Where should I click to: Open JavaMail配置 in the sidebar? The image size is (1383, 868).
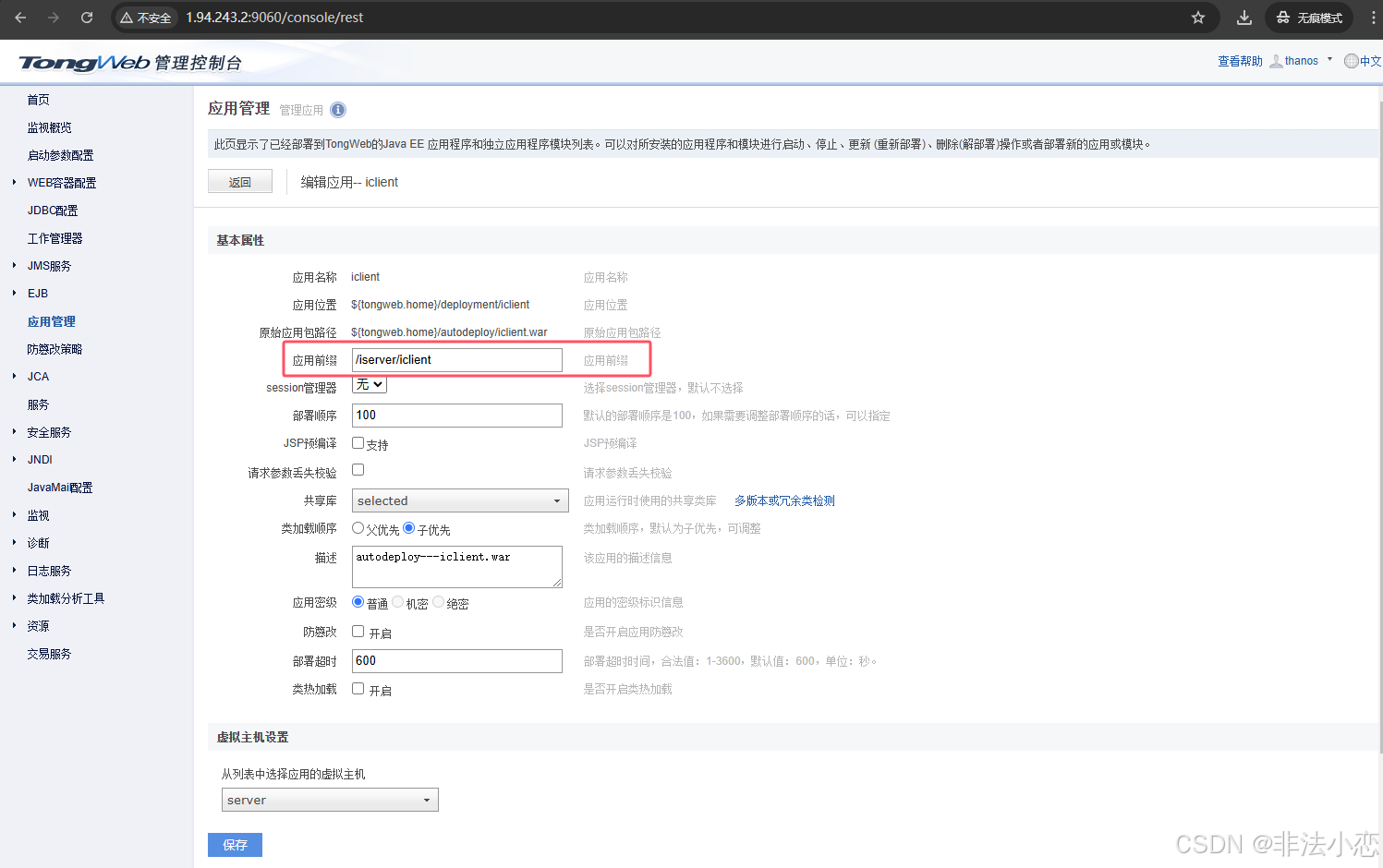click(x=60, y=488)
